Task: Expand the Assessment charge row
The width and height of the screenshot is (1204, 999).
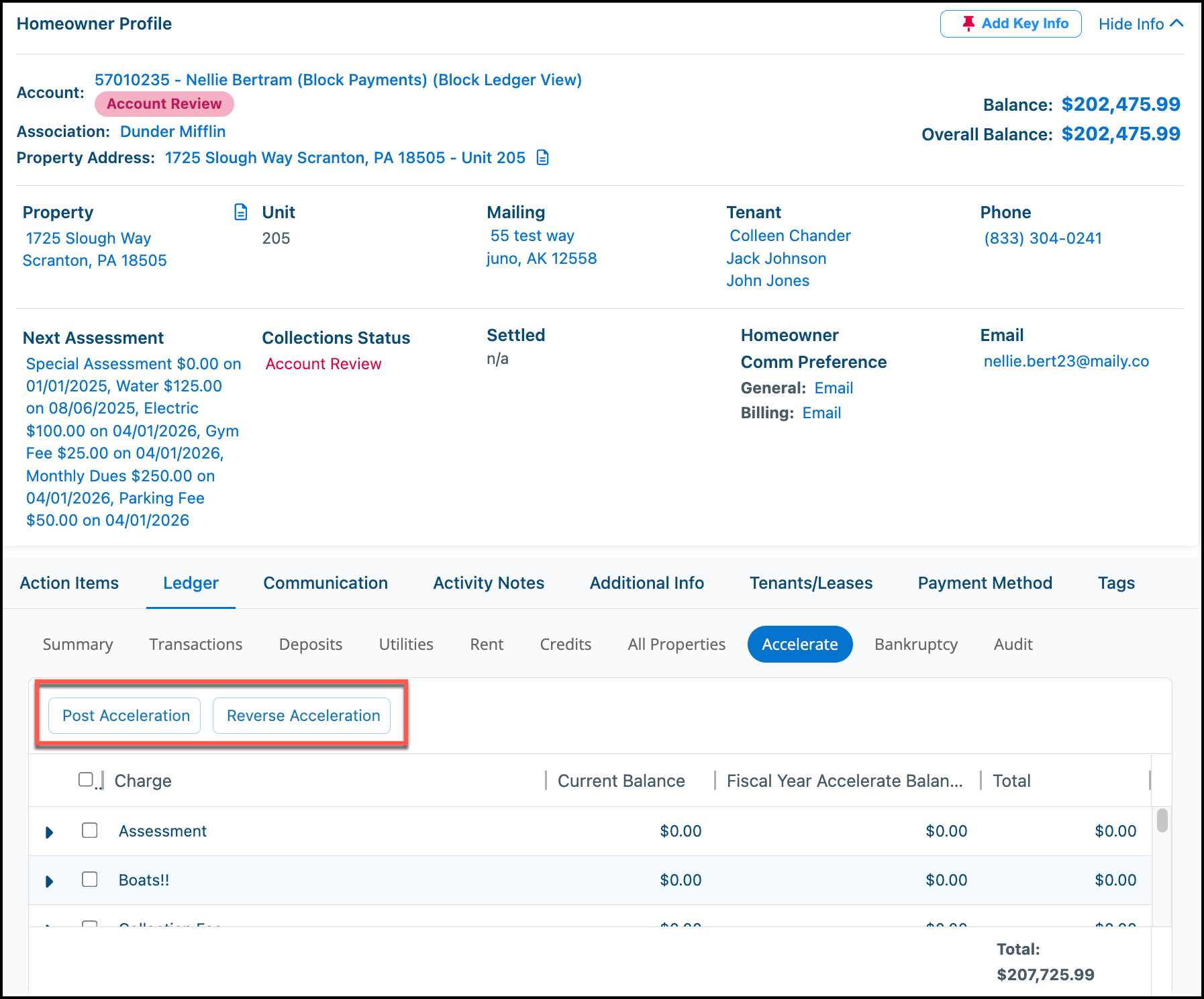Action: [x=49, y=832]
